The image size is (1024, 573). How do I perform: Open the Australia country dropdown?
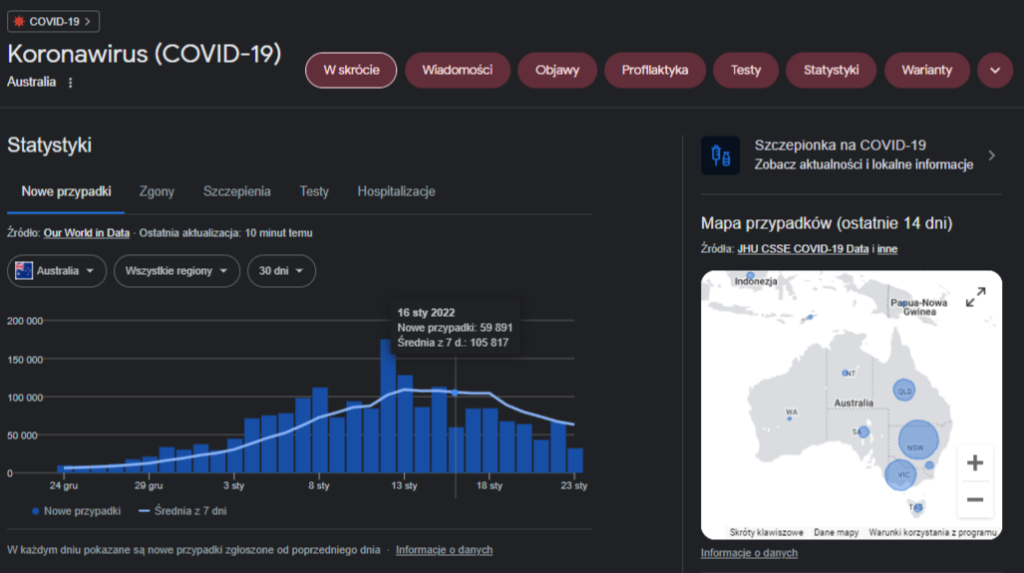[57, 271]
